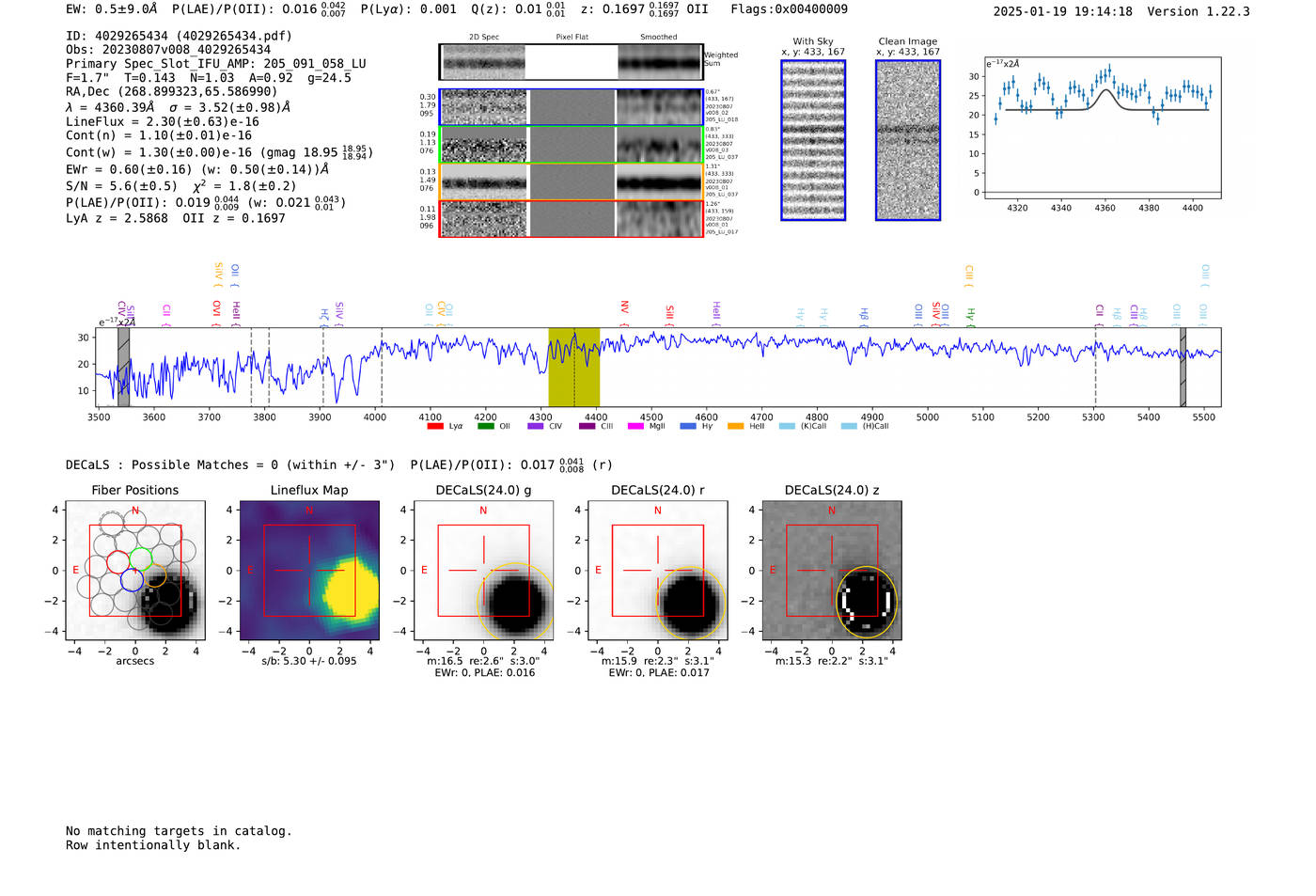Pick the red fiber circle in Fiber Positions

[118, 562]
